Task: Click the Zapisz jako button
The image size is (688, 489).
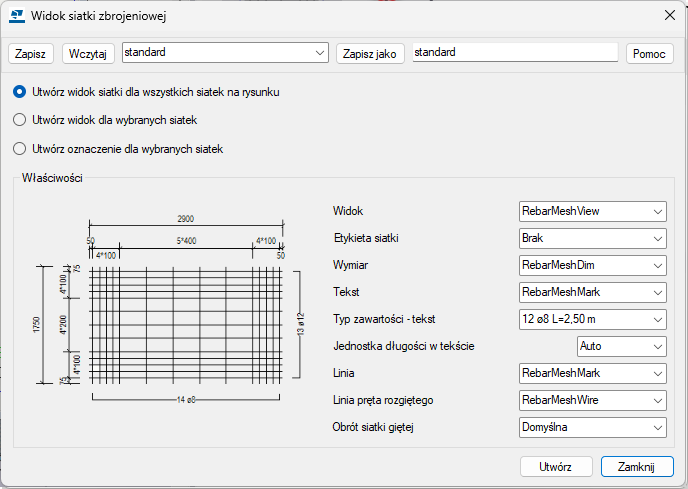Action: (371, 53)
